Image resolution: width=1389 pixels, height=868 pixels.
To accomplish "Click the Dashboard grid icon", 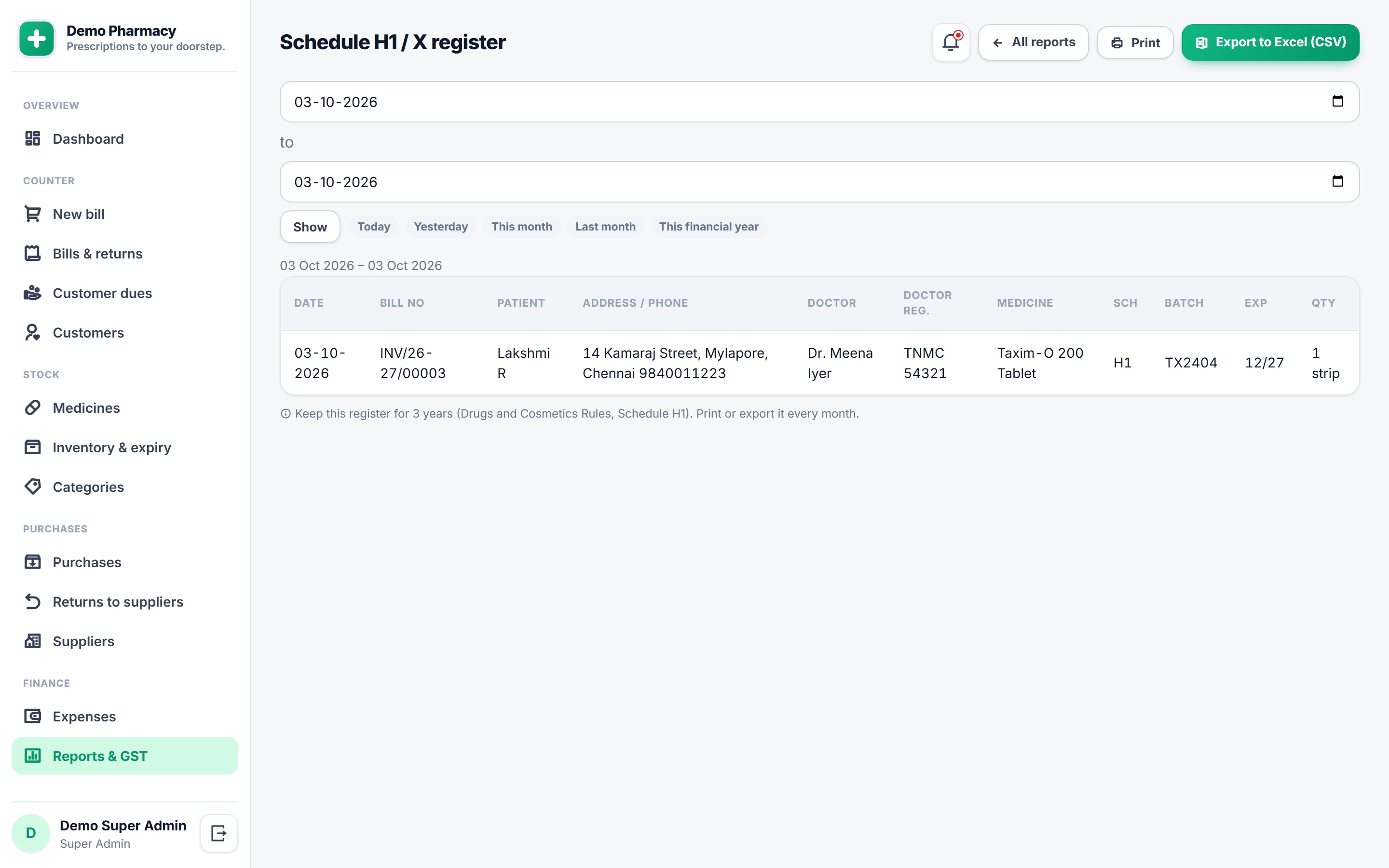I will (33, 138).
